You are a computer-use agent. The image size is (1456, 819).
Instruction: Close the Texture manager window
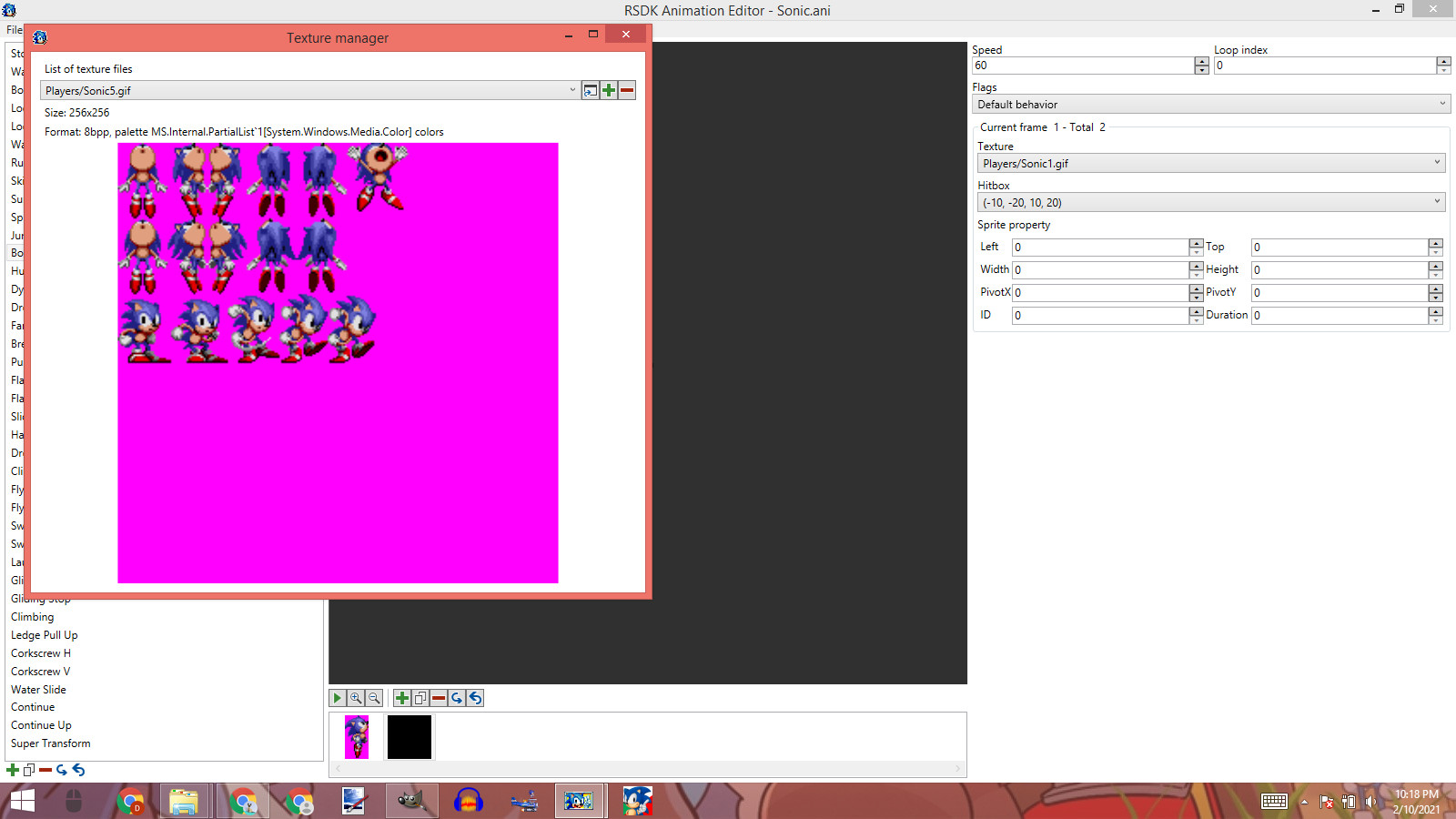click(x=626, y=34)
